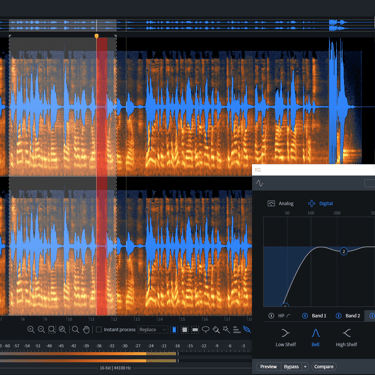375x375 pixels.
Task: Click the harmonics selection icon
Action: tap(237, 330)
